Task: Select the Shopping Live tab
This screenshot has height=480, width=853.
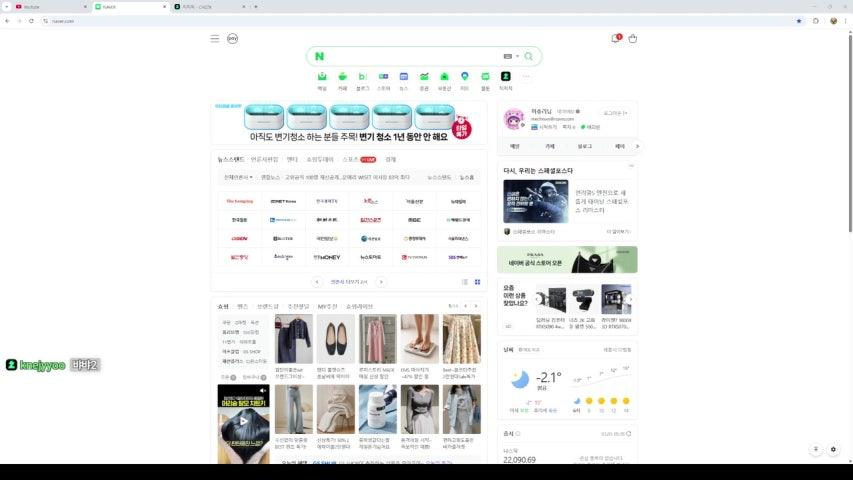Action: (360, 306)
